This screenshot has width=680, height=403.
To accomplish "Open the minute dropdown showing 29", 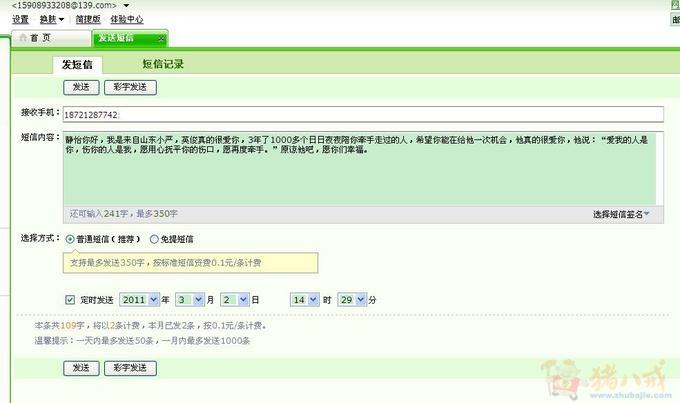I will point(352,300).
